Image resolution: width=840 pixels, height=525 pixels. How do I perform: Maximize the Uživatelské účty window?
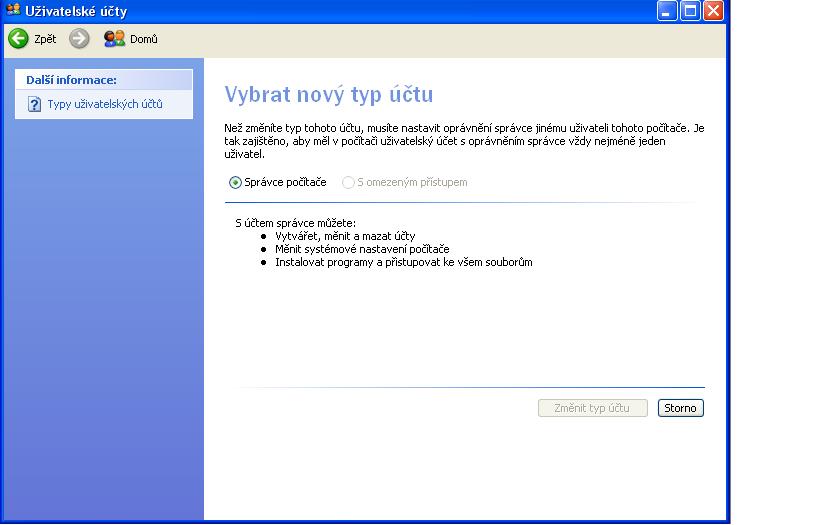(690, 11)
